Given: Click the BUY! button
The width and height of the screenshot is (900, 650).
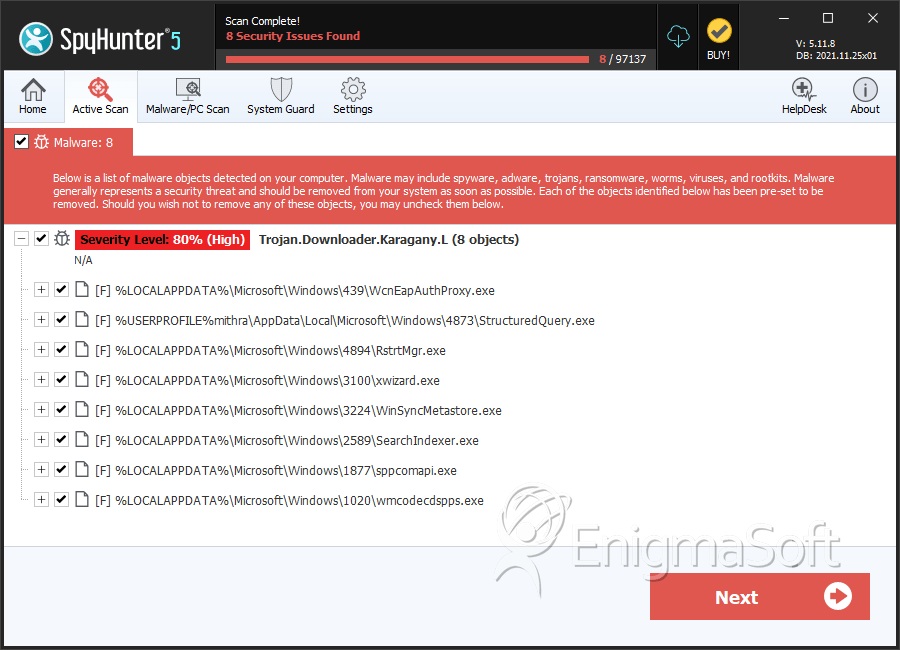Looking at the screenshot, I should click(719, 39).
